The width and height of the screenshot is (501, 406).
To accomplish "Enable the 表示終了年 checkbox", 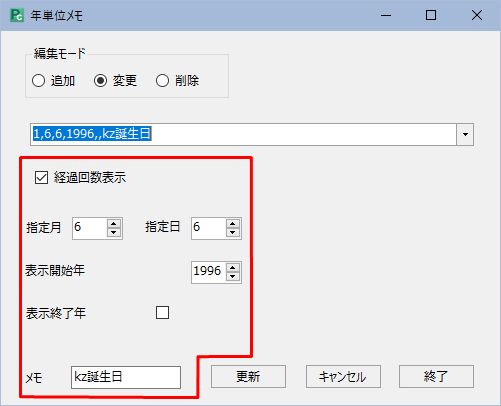I will (162, 313).
